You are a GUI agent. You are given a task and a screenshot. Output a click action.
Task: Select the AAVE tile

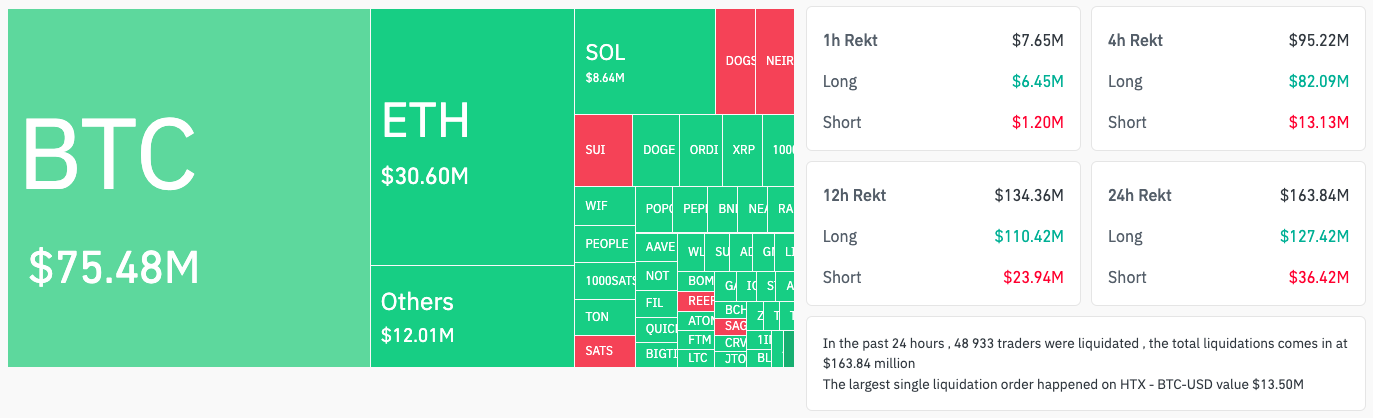click(658, 247)
